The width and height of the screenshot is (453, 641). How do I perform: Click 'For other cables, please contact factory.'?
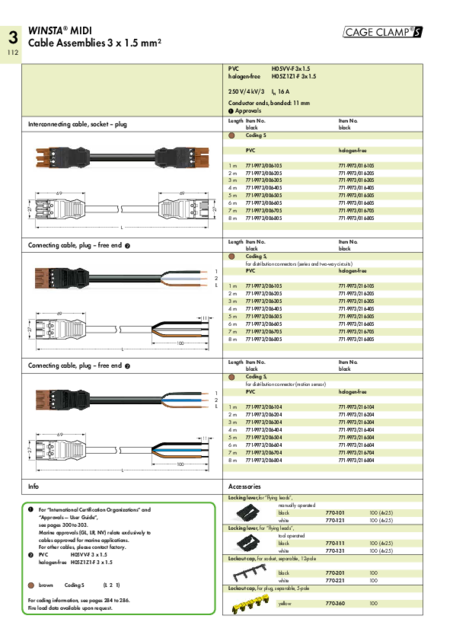pyautogui.click(x=82, y=547)
